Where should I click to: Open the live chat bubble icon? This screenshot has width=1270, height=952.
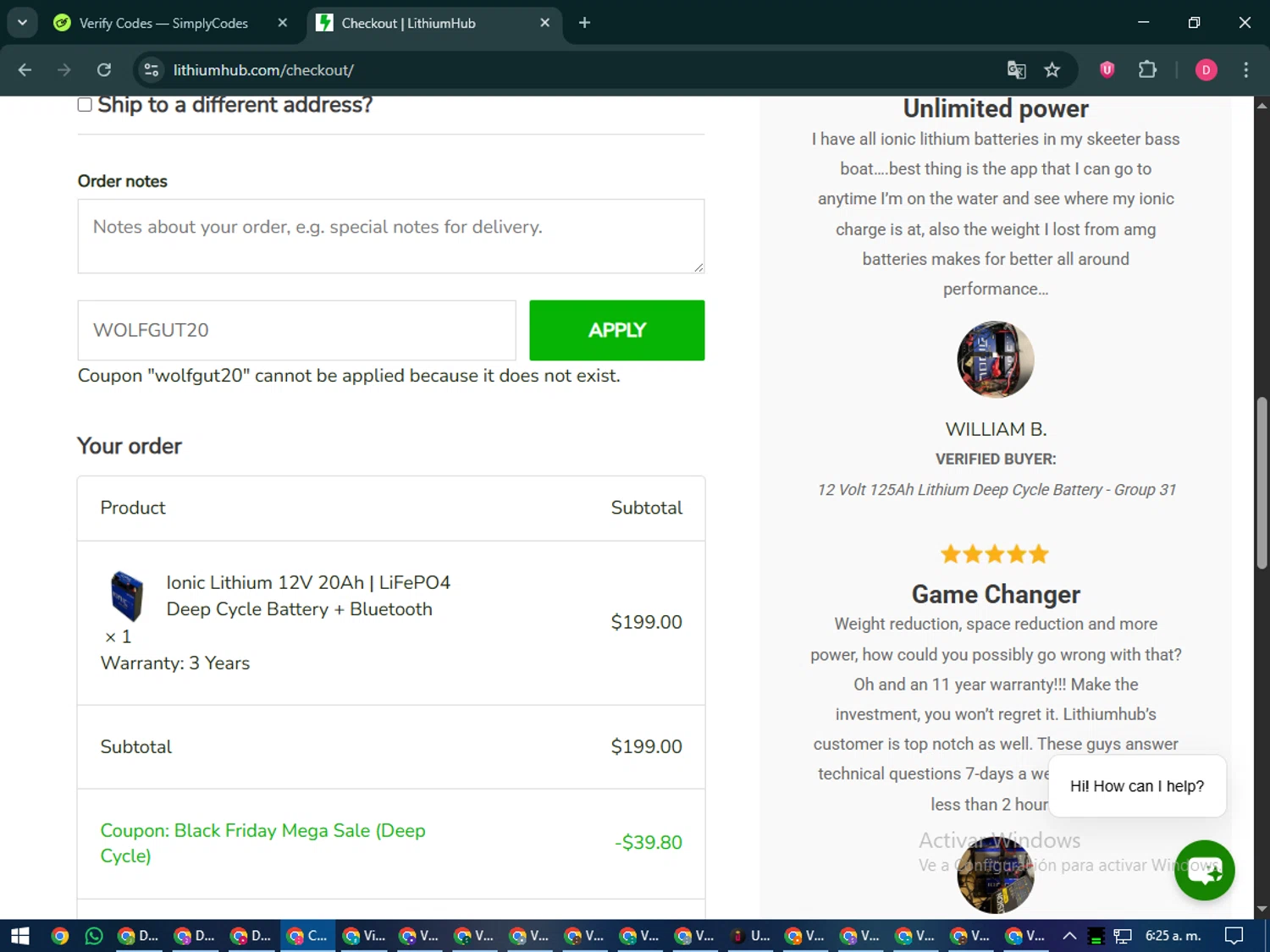coord(1204,870)
